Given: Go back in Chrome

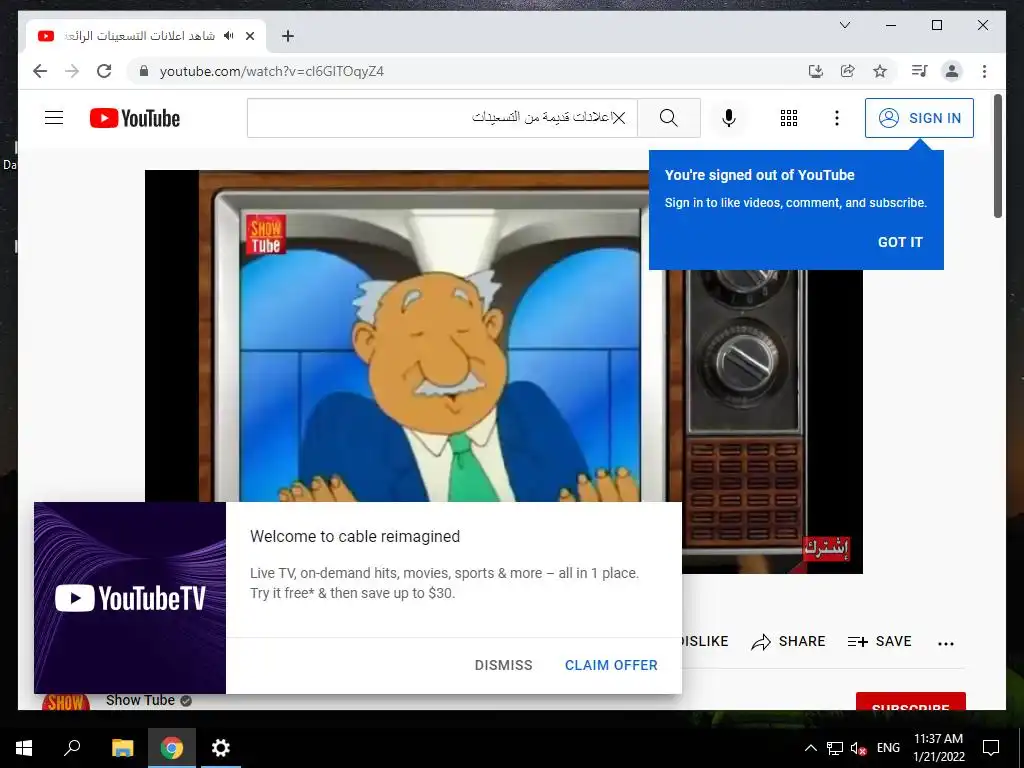Looking at the screenshot, I should pyautogui.click(x=40, y=71).
